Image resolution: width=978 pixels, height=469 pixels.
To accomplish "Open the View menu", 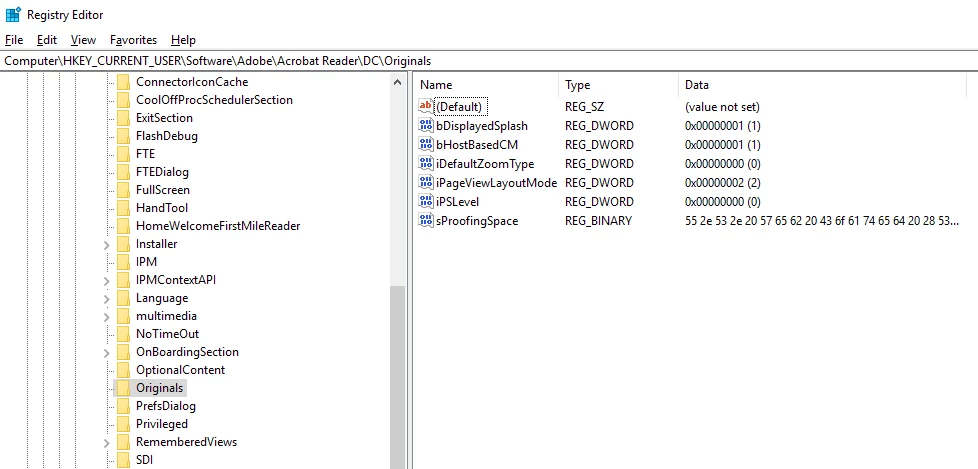I will point(83,40).
